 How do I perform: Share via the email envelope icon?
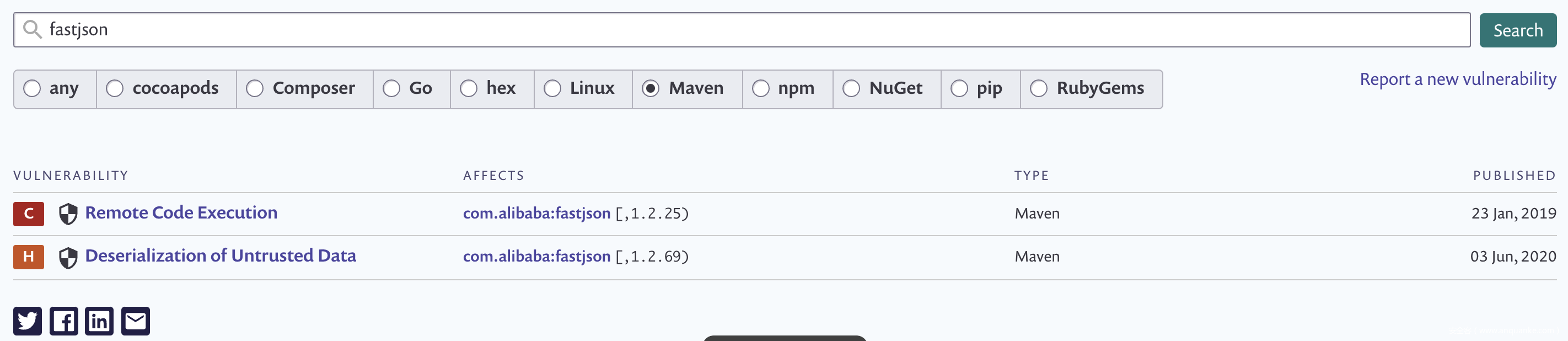(x=135, y=321)
